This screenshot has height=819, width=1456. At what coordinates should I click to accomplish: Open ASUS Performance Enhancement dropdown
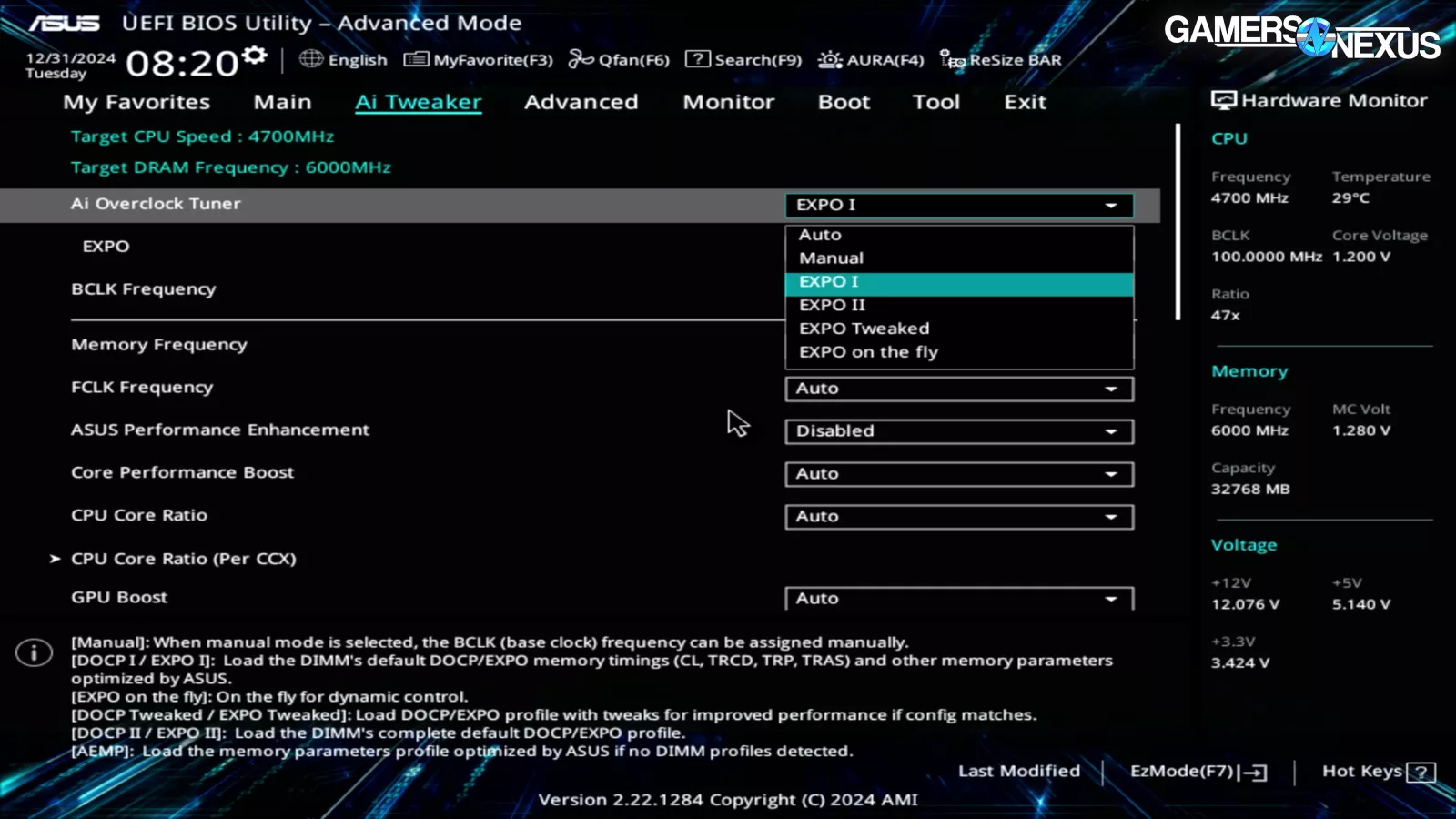[958, 431]
